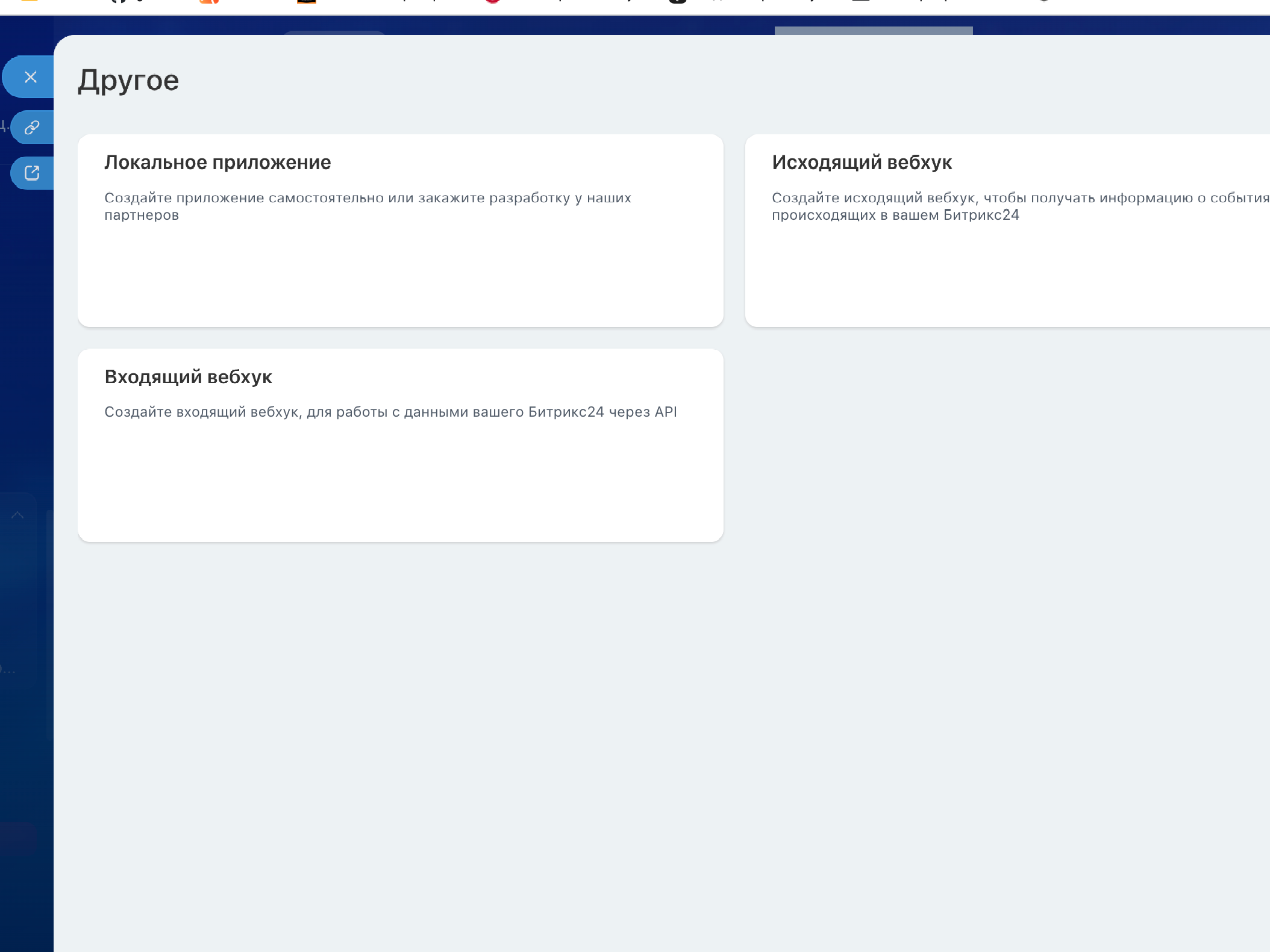Screen dimensions: 1270x952
Task: Click the truncated ellipsis item in sidebar
Action: pyautogui.click(x=8, y=670)
